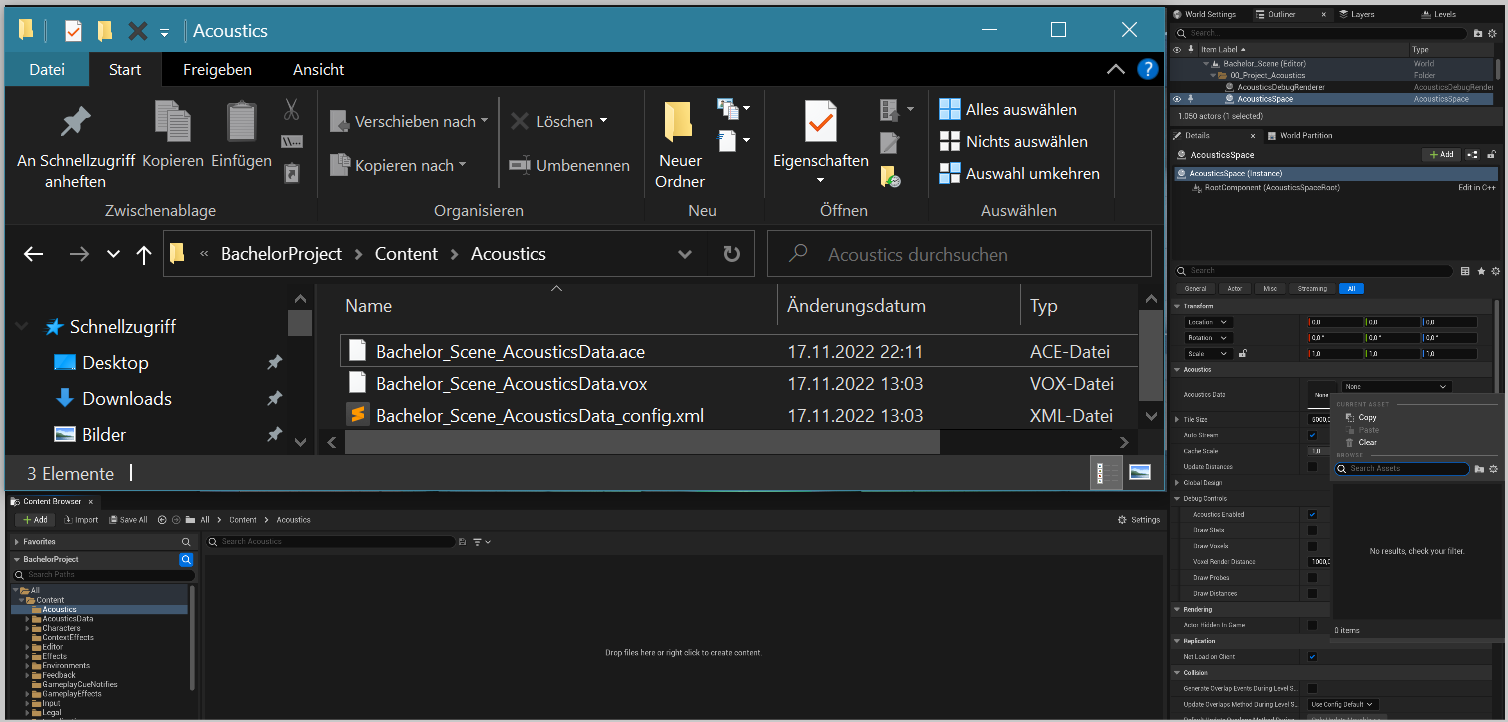Open the Location dropdown in Transform
Screen dimensions: 1508x722
1209,322
